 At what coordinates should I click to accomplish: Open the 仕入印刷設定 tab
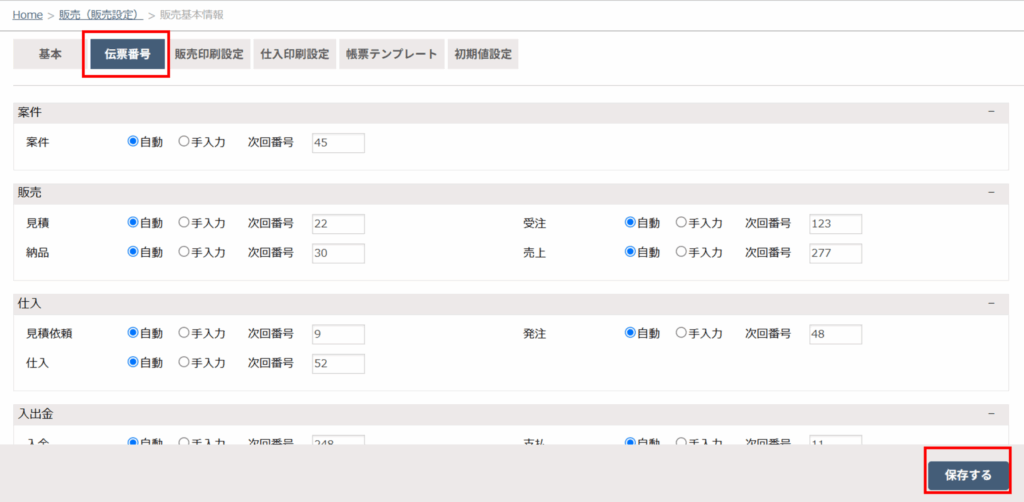pos(294,55)
